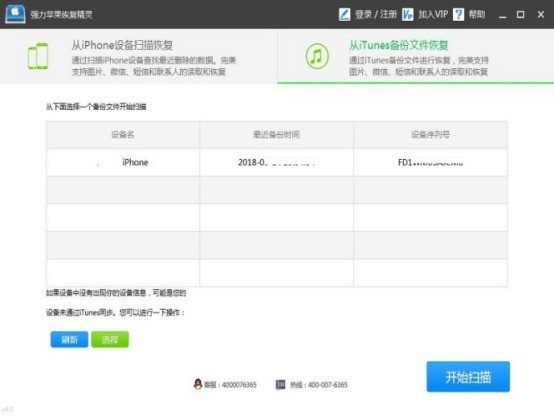Switch to 从iPhone设备扫描恢复 tab

coord(138,57)
